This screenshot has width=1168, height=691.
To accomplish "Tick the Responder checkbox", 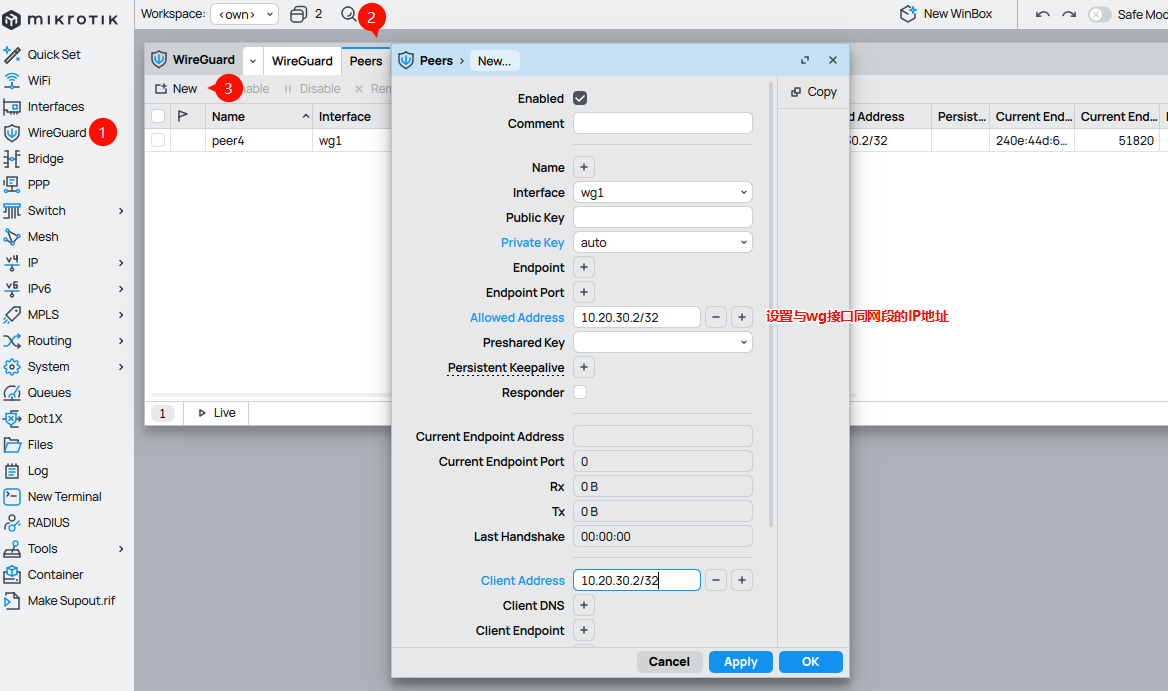I will click(580, 393).
